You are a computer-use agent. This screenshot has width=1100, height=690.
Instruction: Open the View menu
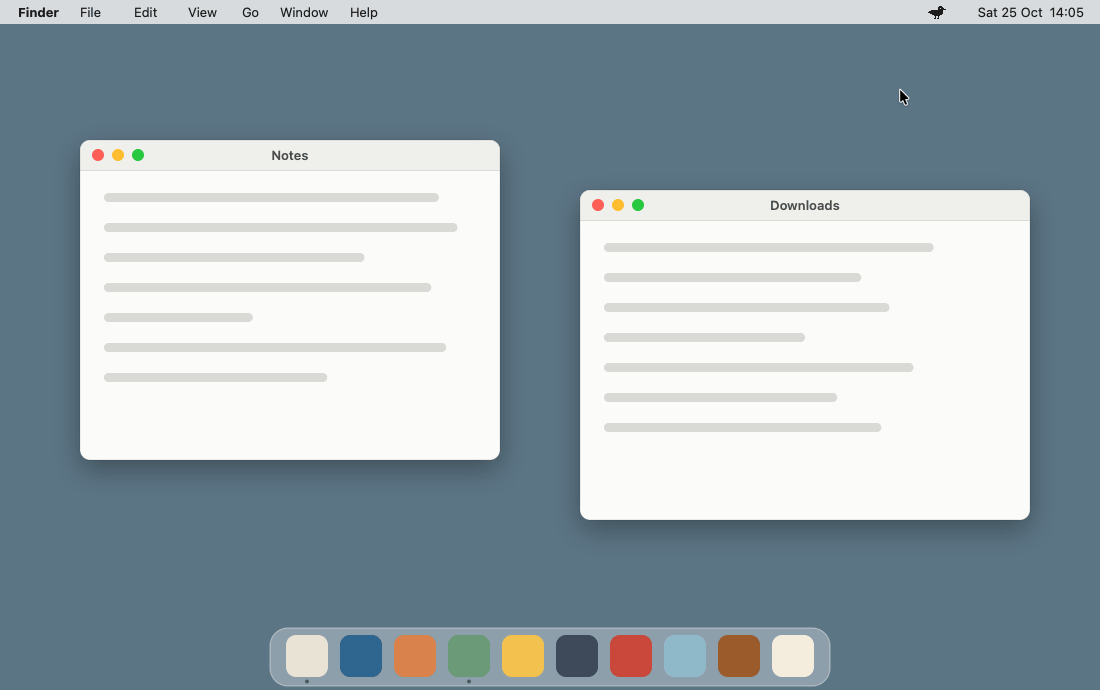(202, 12)
